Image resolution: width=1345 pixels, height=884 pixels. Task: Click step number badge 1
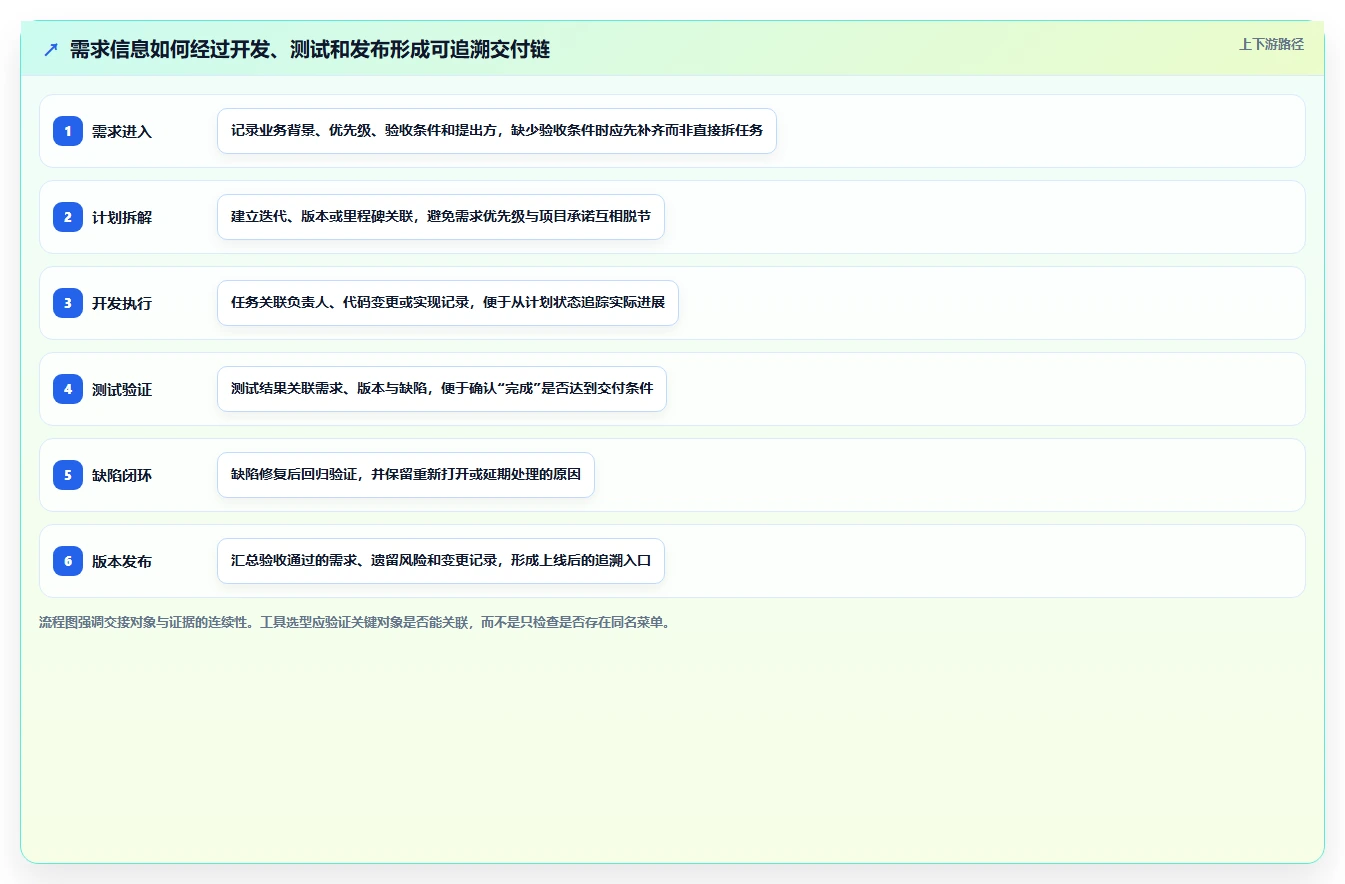click(68, 130)
